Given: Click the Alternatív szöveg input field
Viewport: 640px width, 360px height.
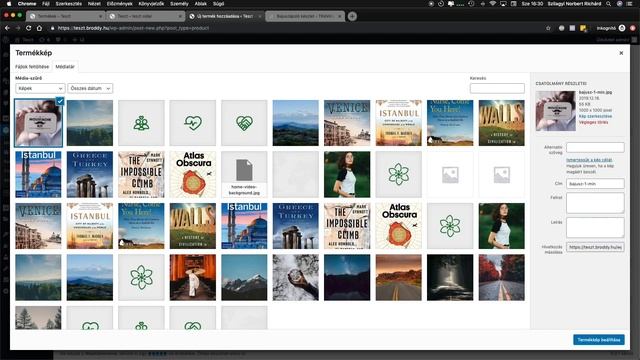Looking at the screenshot, I should click(595, 147).
